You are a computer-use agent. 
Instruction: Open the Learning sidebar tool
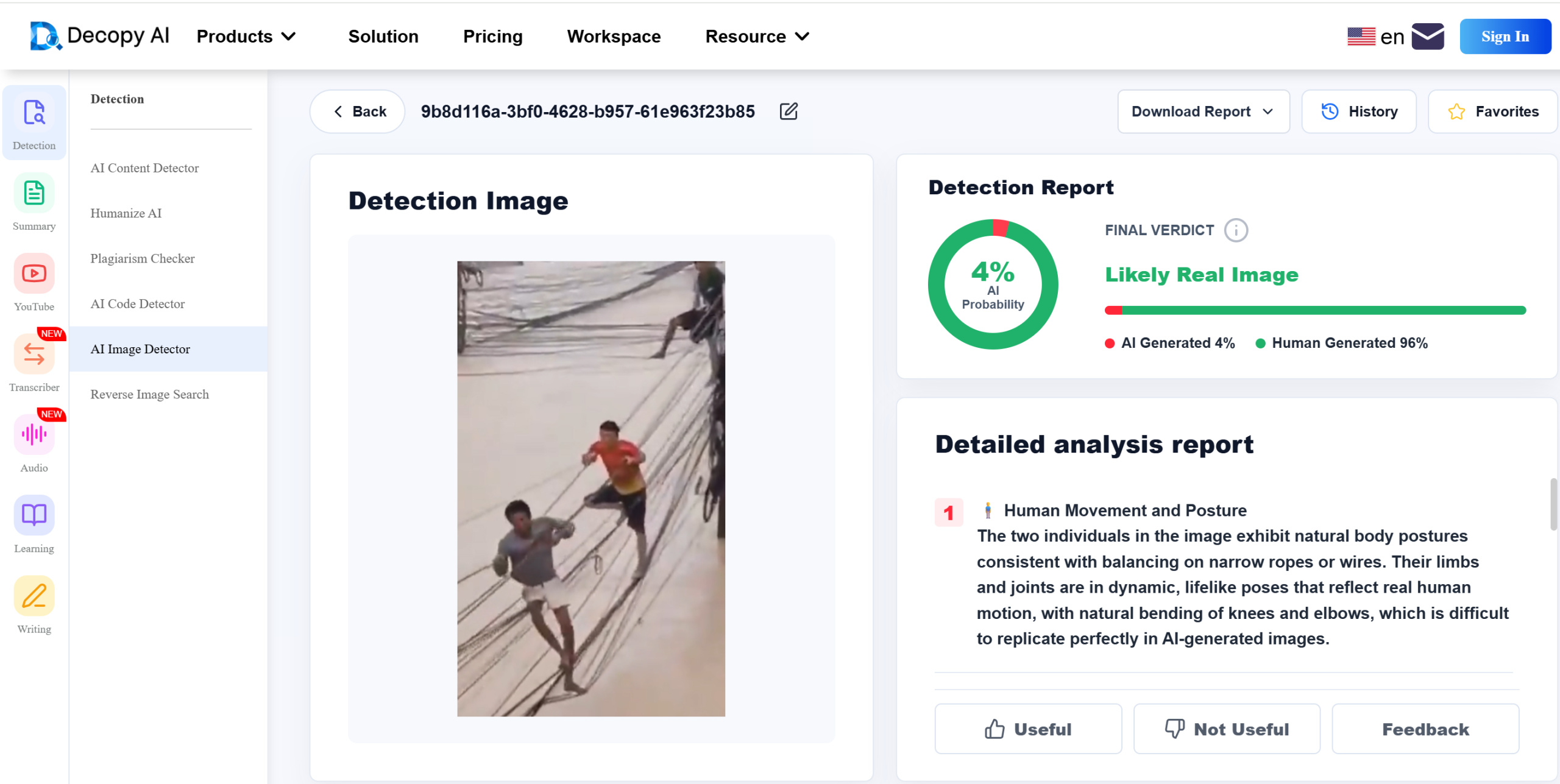pos(34,525)
